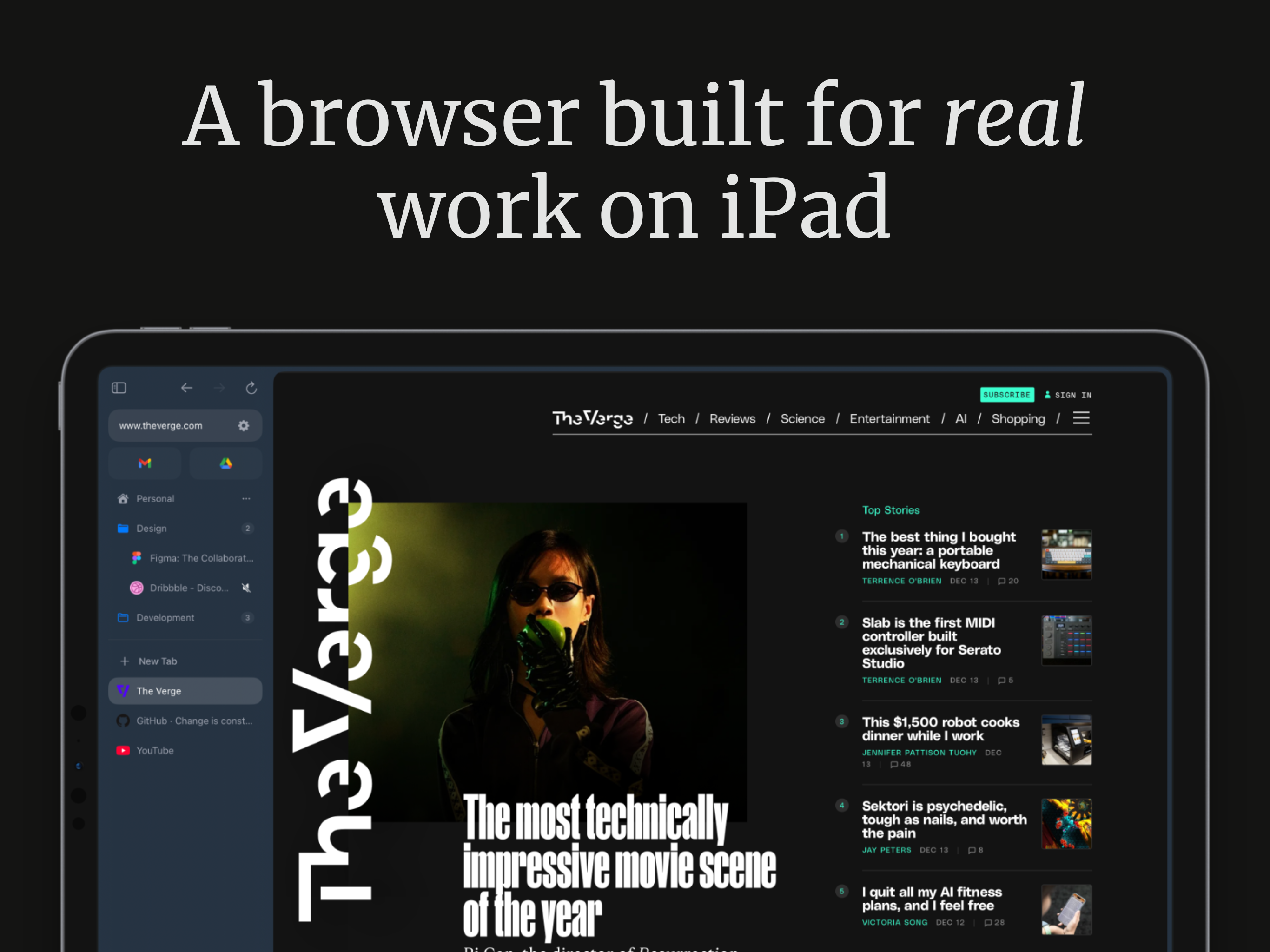Click the Sign In link
This screenshot has width=1270, height=952.
(x=1072, y=395)
